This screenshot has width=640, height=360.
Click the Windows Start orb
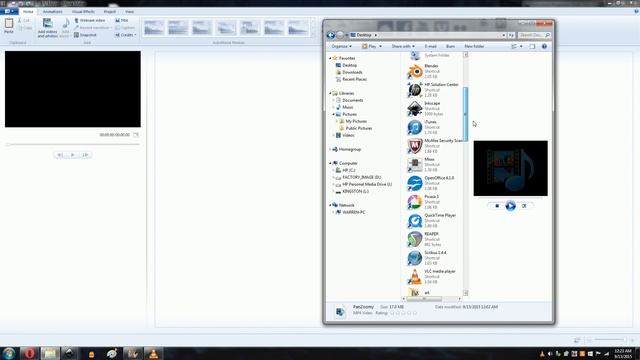point(9,353)
